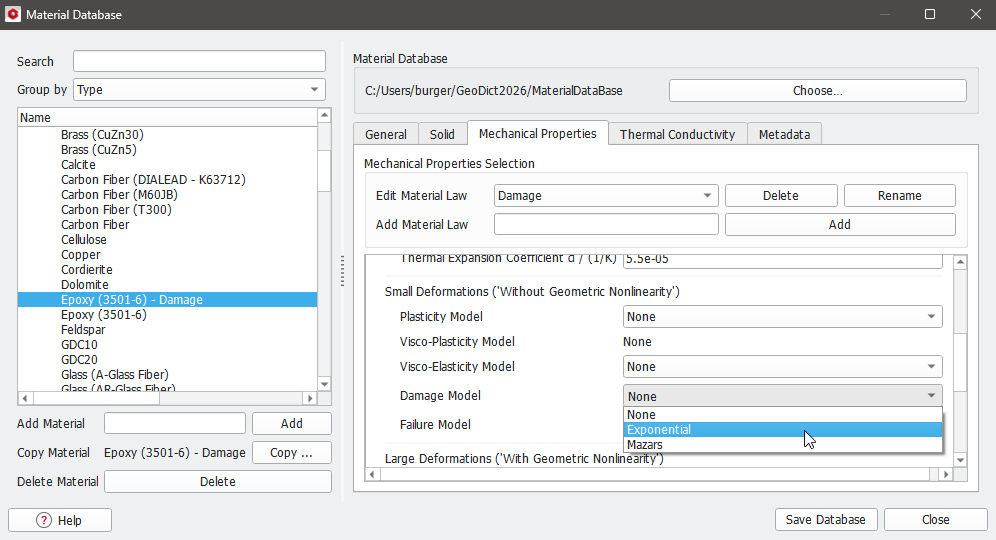The height and width of the screenshot is (540, 996).
Task: Click the Copy material button
Action: click(291, 453)
